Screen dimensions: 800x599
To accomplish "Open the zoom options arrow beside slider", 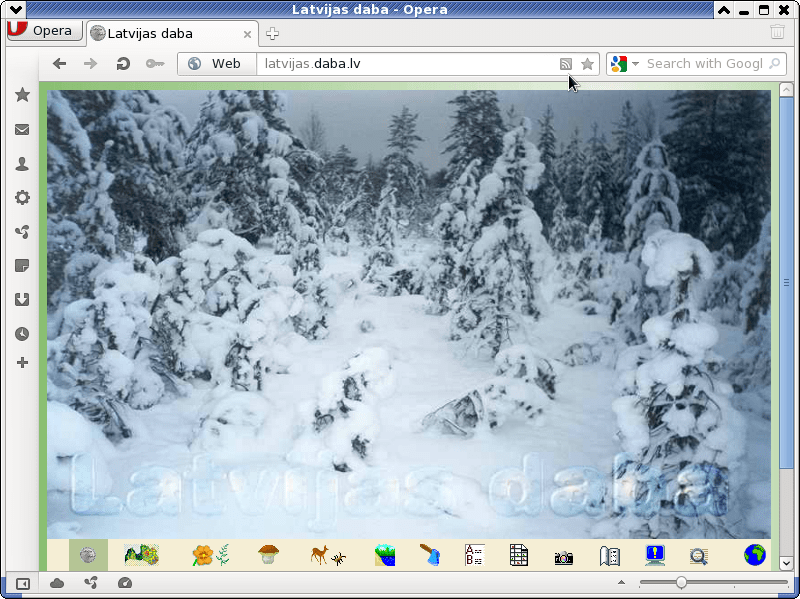I will pos(621,582).
